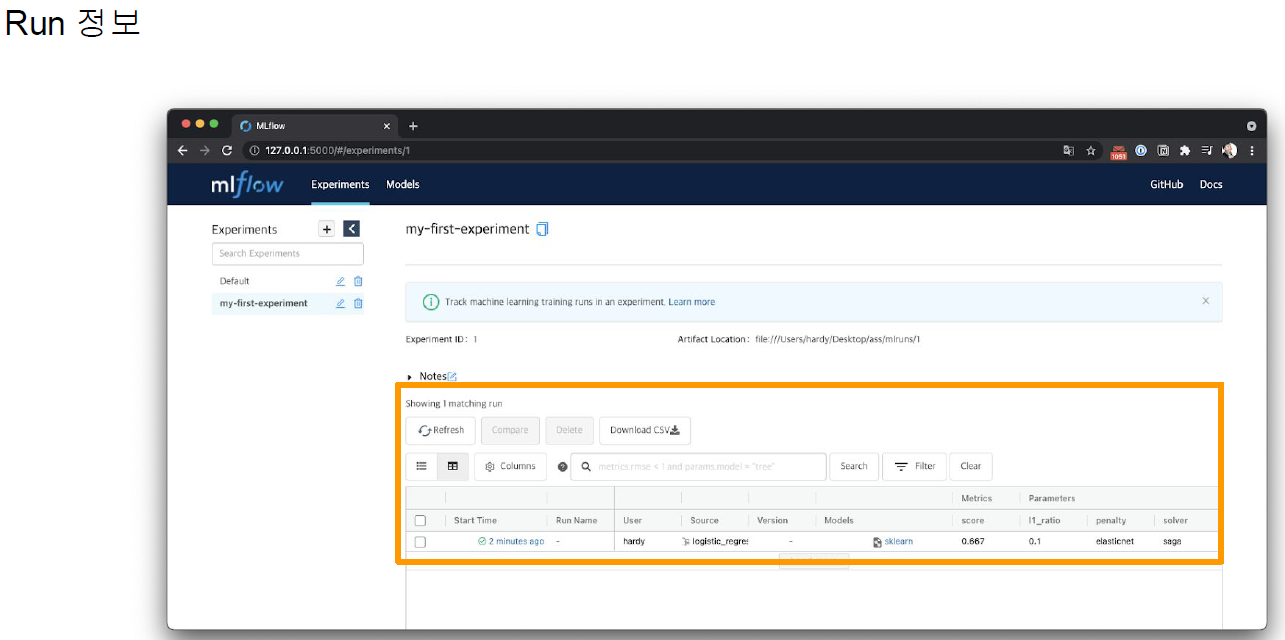Screen dimensions: 1285x640
Task: Open the browser translate icon
Action: (x=1068, y=151)
